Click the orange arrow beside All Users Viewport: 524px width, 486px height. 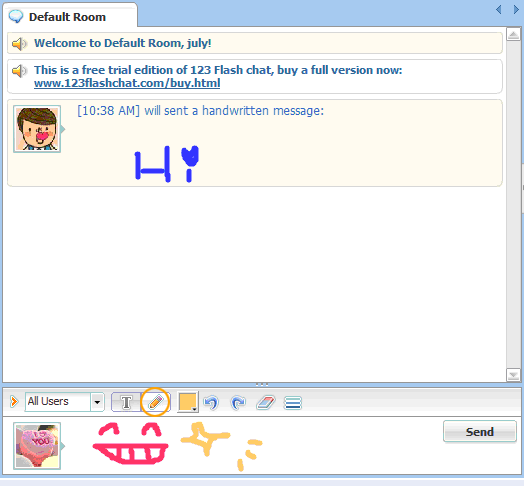pyautogui.click(x=14, y=401)
